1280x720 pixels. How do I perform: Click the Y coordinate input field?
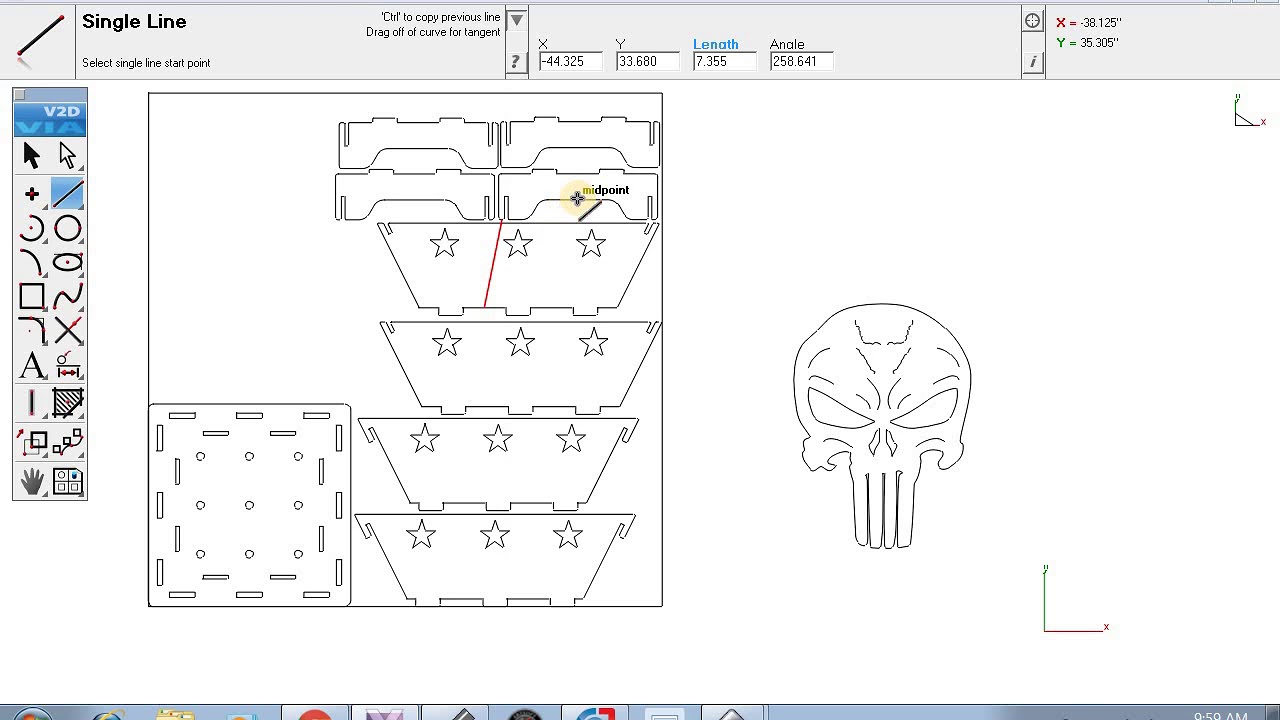[647, 62]
